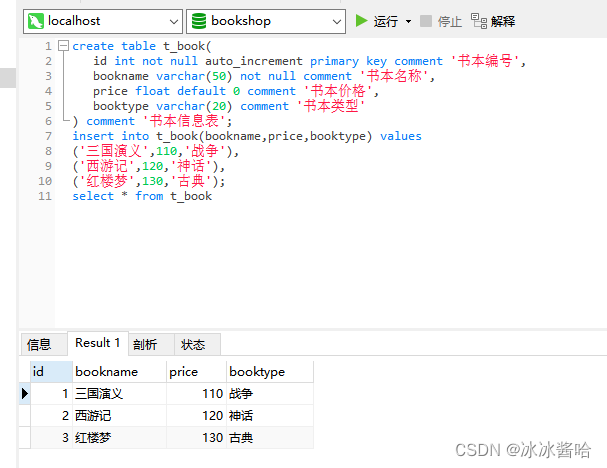Click the id cell with value 3
Image resolution: width=607 pixels, height=468 pixels.
click(x=51, y=438)
